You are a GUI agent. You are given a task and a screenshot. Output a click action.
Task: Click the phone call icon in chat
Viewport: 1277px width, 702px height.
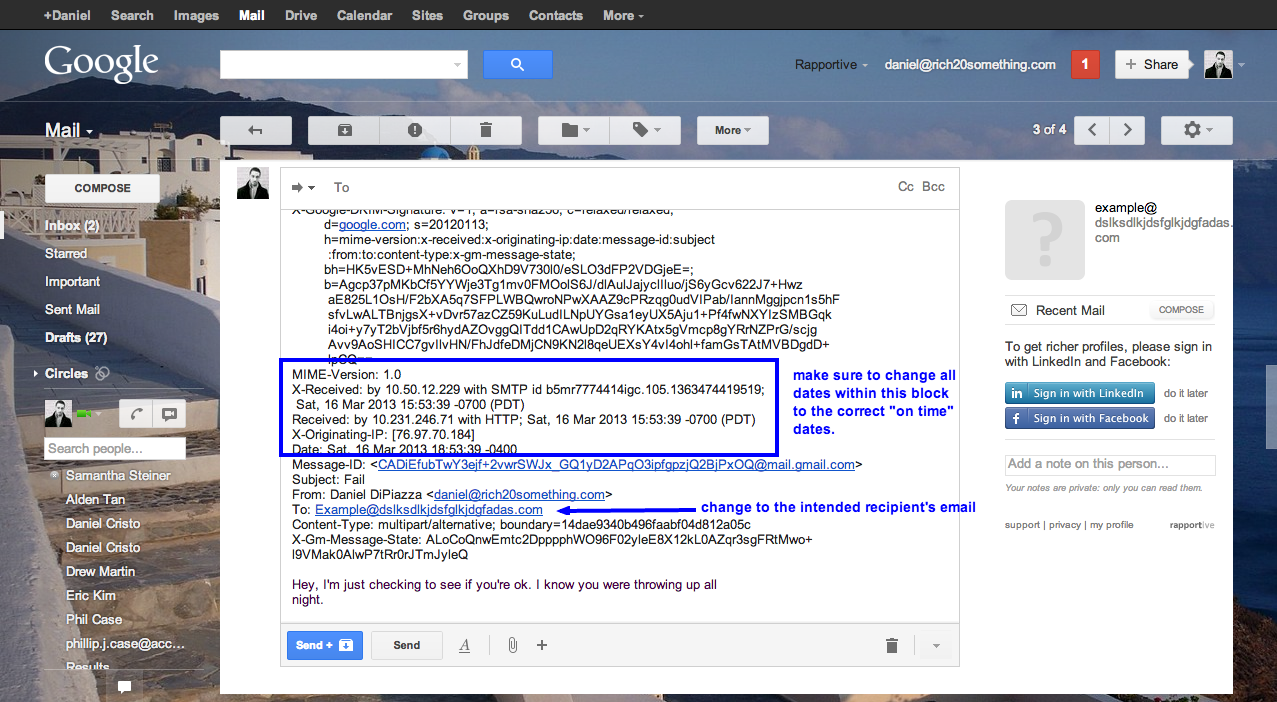pos(133,414)
